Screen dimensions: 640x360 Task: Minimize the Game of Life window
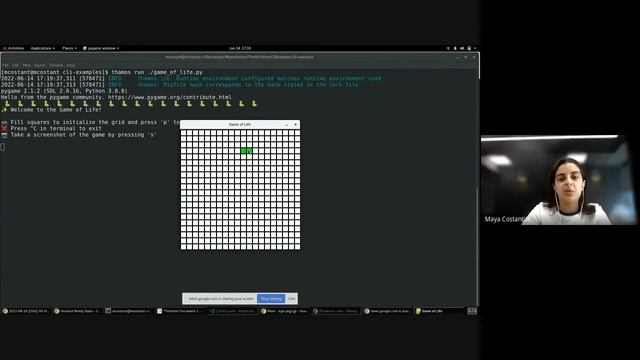[x=287, y=124]
